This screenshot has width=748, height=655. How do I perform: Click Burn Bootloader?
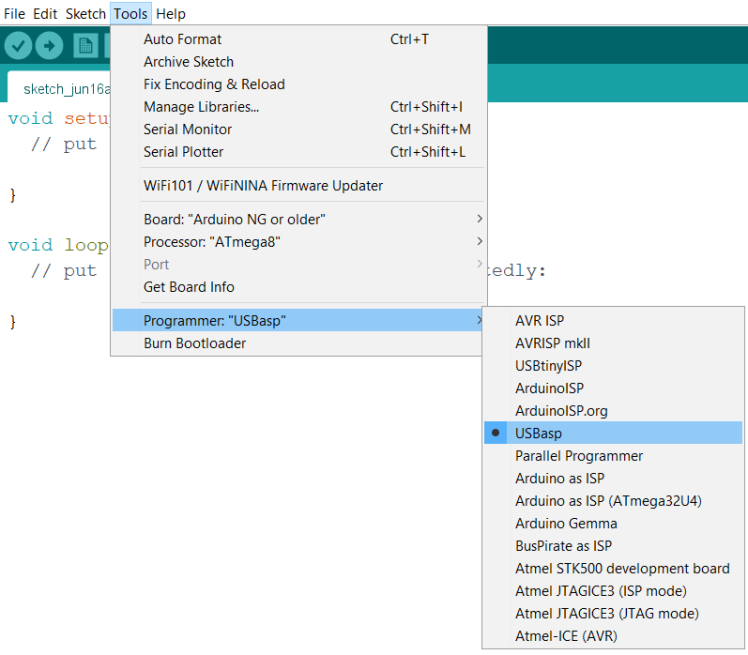pos(194,343)
